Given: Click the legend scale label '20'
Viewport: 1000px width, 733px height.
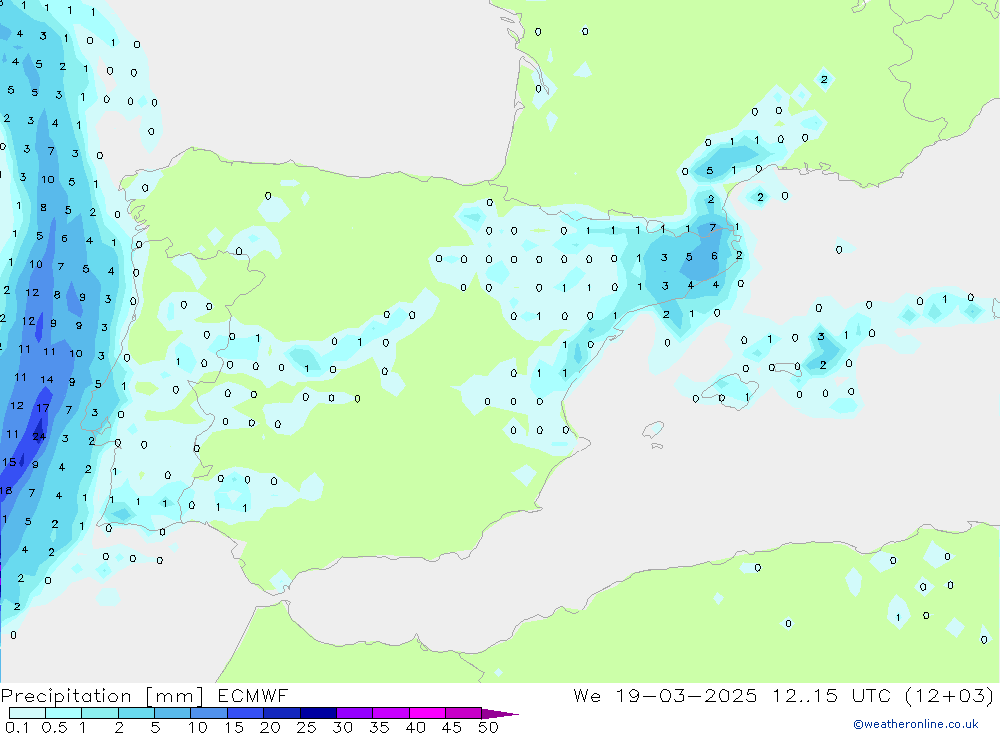Looking at the screenshot, I should [270, 727].
